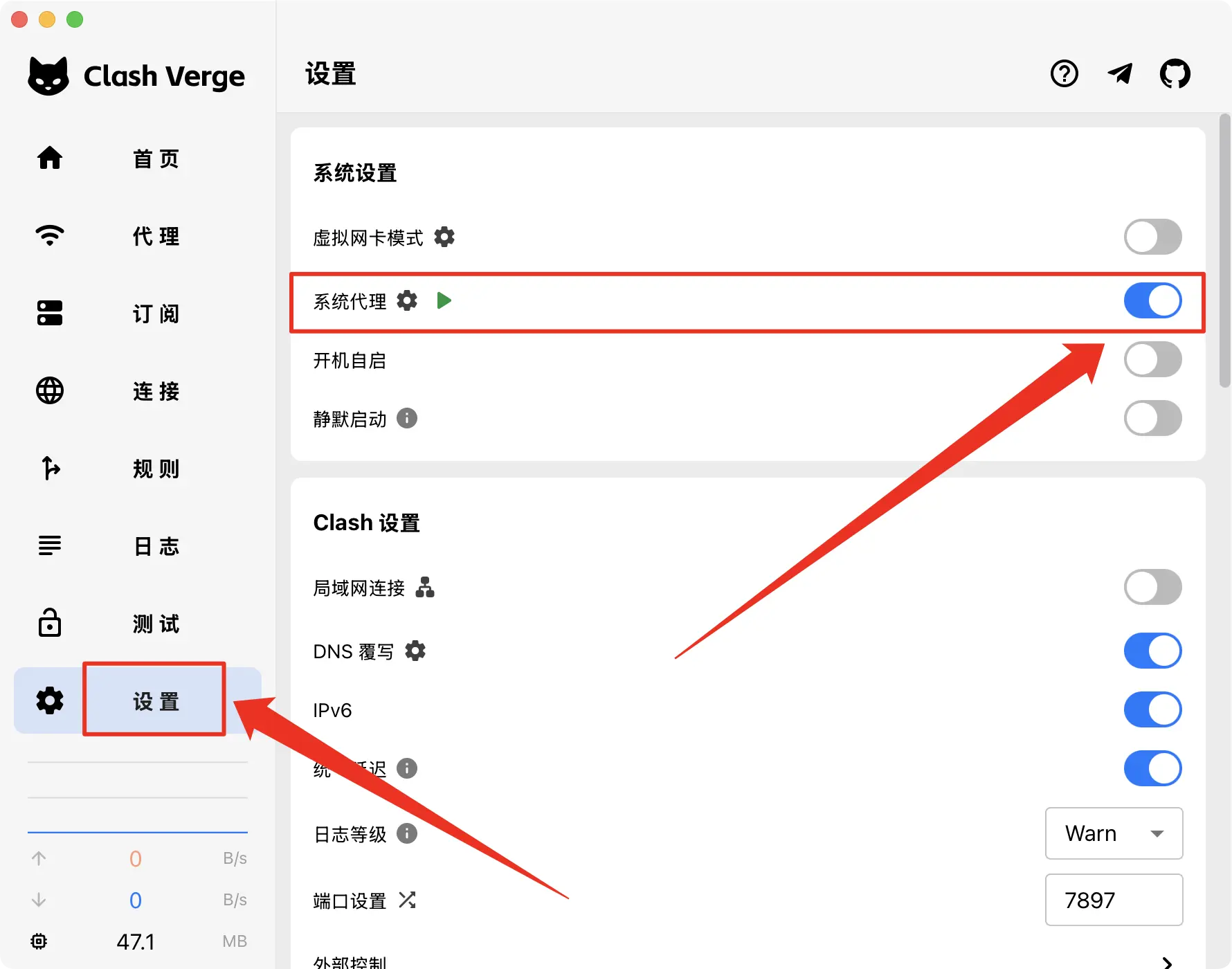Screen dimensions: 1232x969
Task: Enable the 局域网连接 switch
Action: [x=1153, y=588]
